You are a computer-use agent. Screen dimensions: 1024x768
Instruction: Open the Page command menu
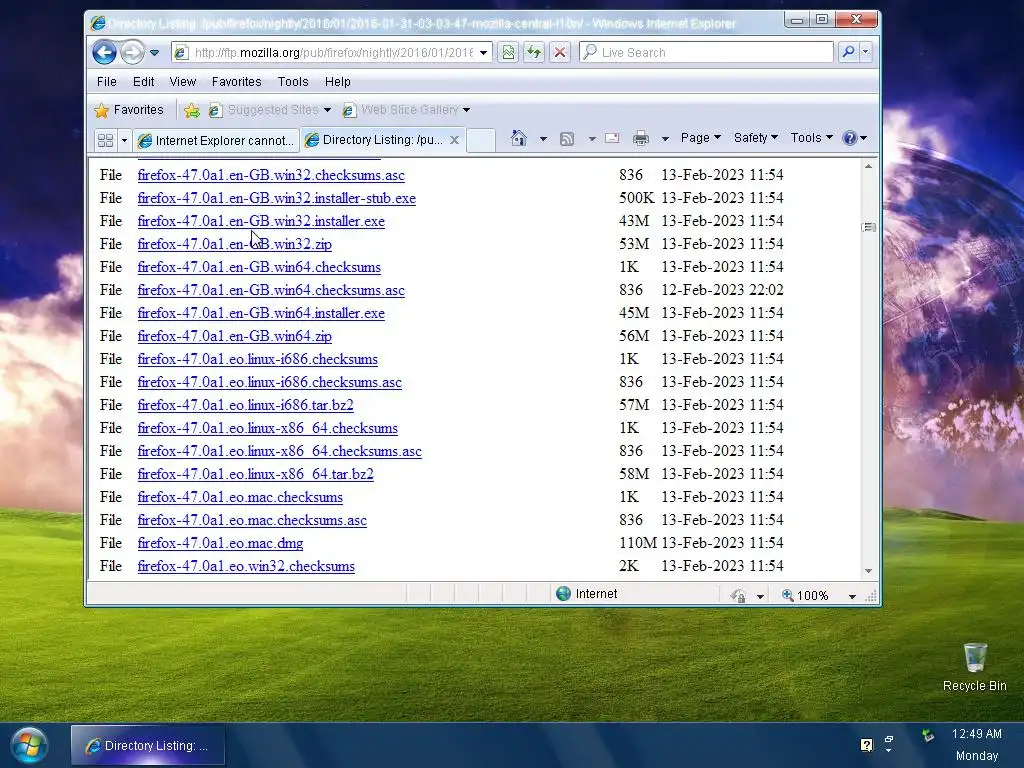click(x=700, y=138)
